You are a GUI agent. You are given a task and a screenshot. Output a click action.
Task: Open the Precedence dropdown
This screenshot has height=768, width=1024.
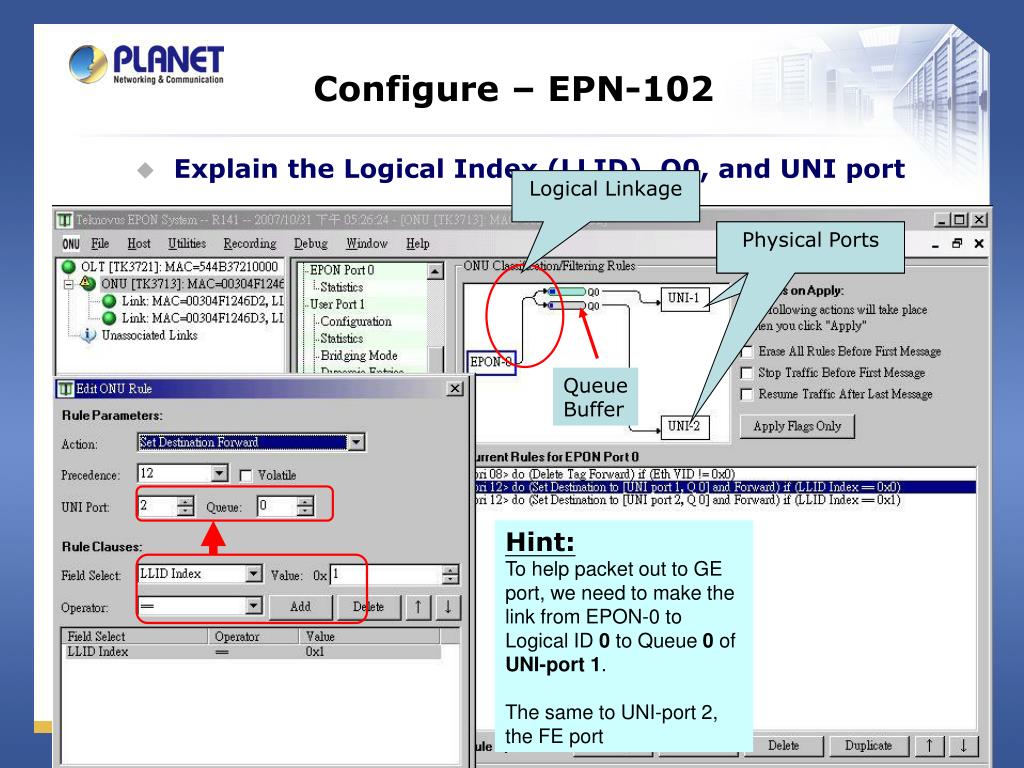coord(220,473)
